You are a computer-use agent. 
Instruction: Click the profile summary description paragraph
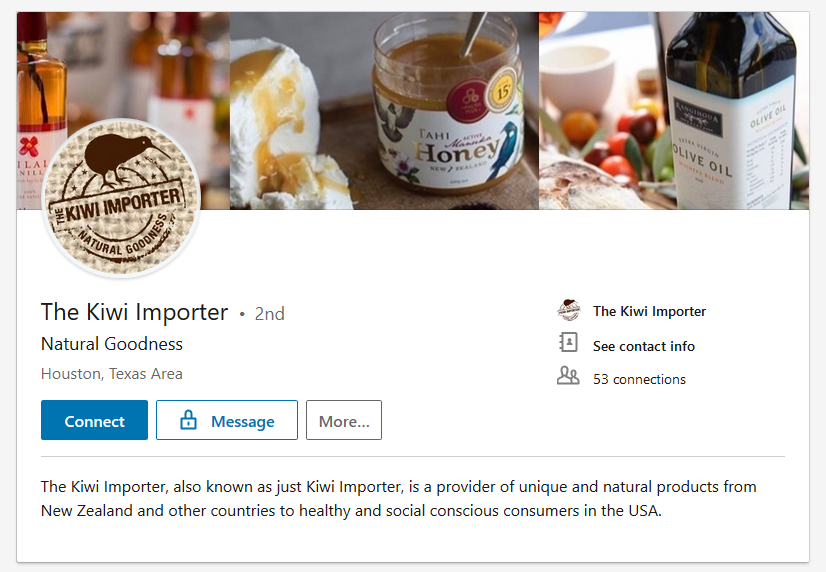coord(398,499)
